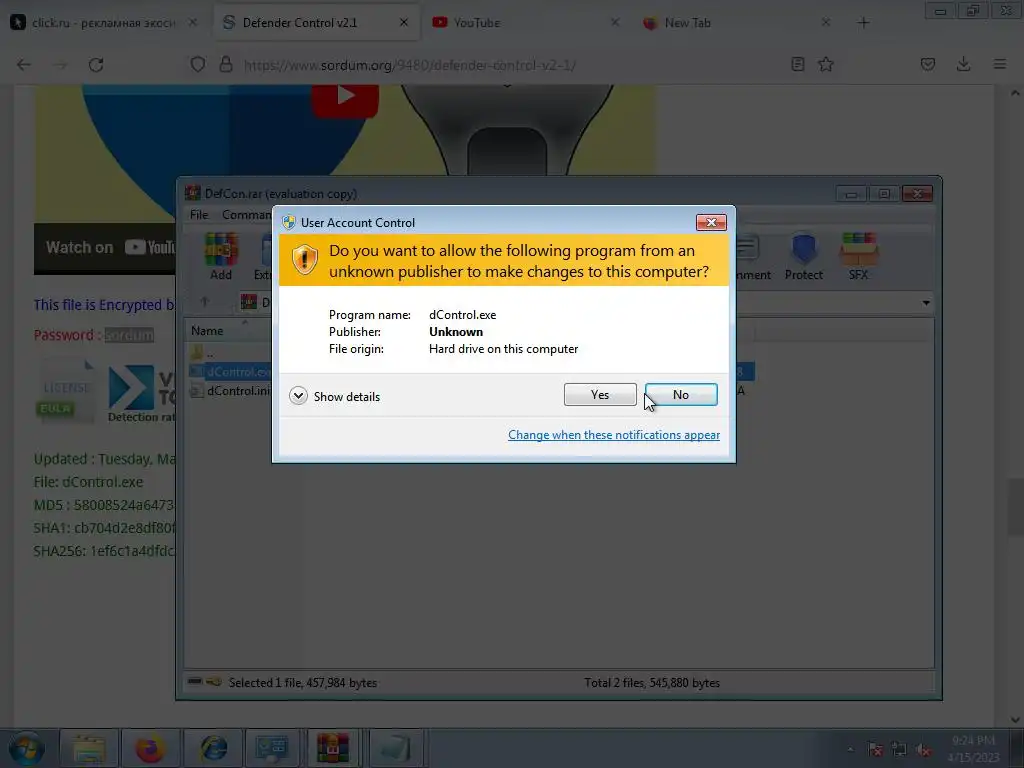Expand Show details in the UAC dialog

[x=334, y=396]
